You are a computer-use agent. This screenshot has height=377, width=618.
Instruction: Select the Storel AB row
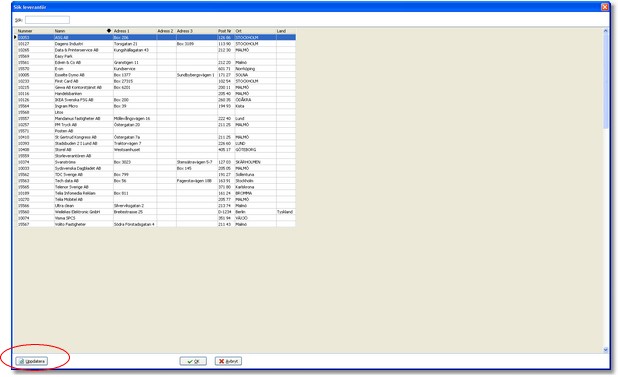156,150
